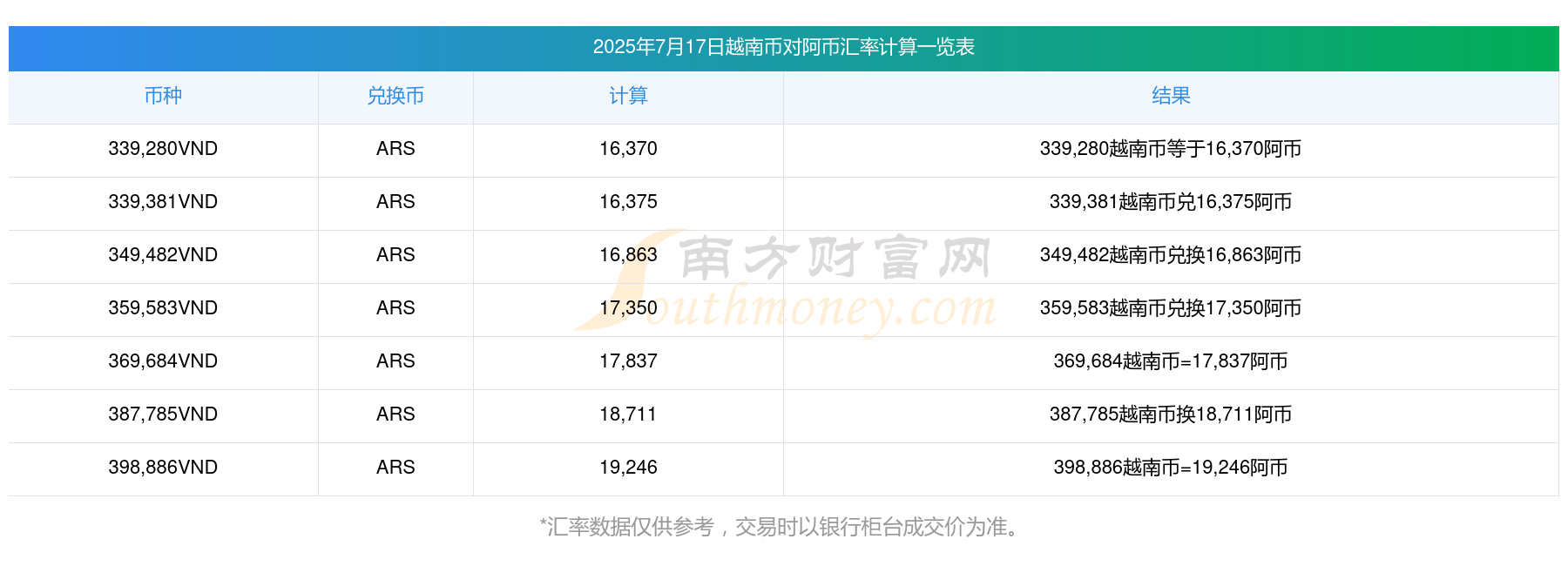
Task: Click the 结果 column header
Action: (1171, 96)
